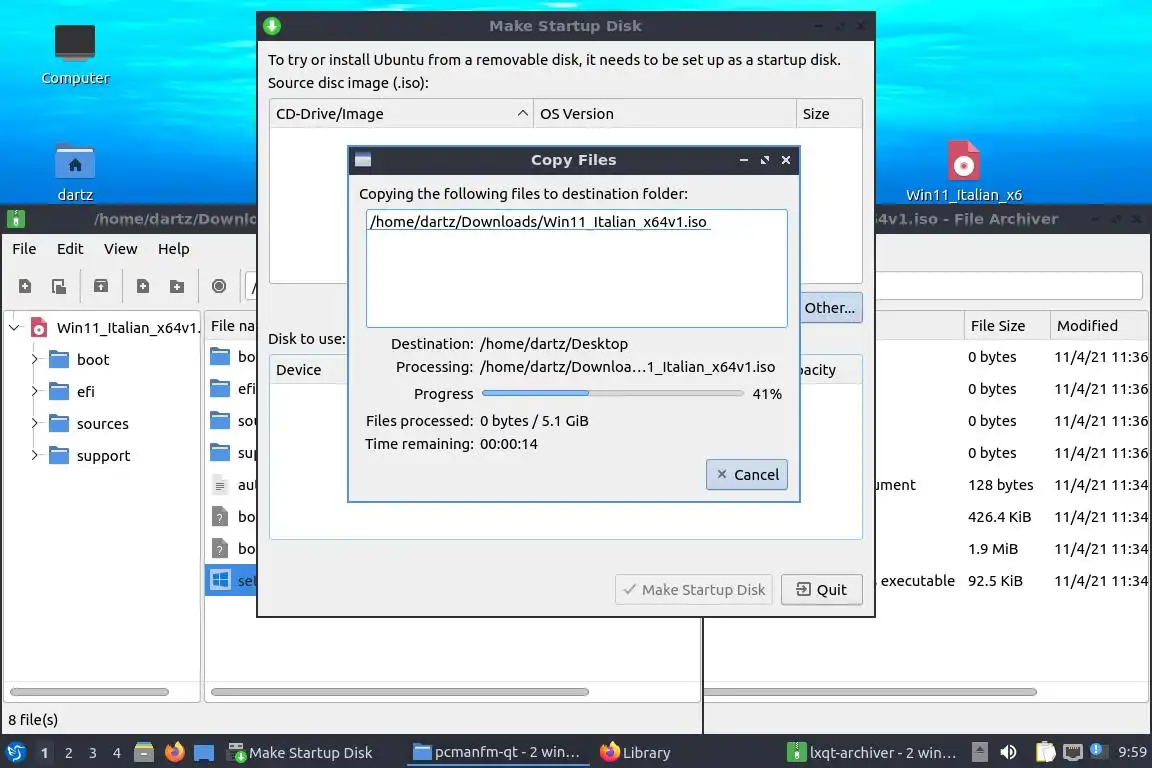Switch to lxqt-archiver taskbar entry
This screenshot has width=1152, height=768.
point(872,752)
